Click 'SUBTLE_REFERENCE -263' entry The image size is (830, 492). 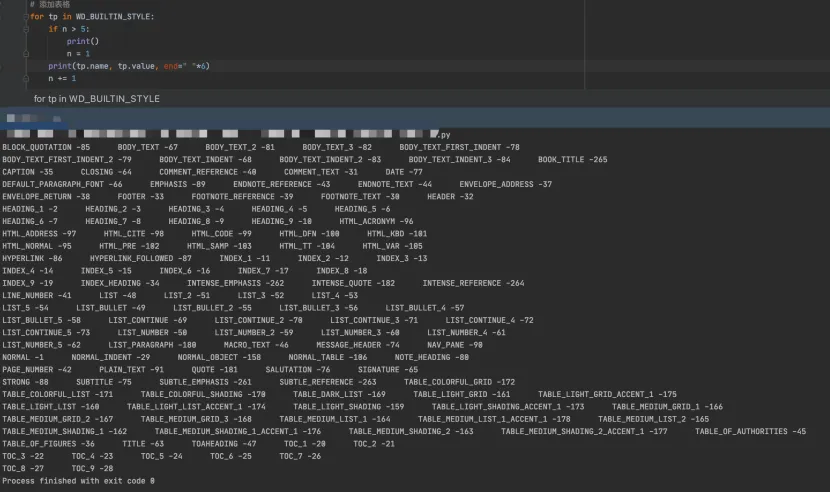(328, 382)
